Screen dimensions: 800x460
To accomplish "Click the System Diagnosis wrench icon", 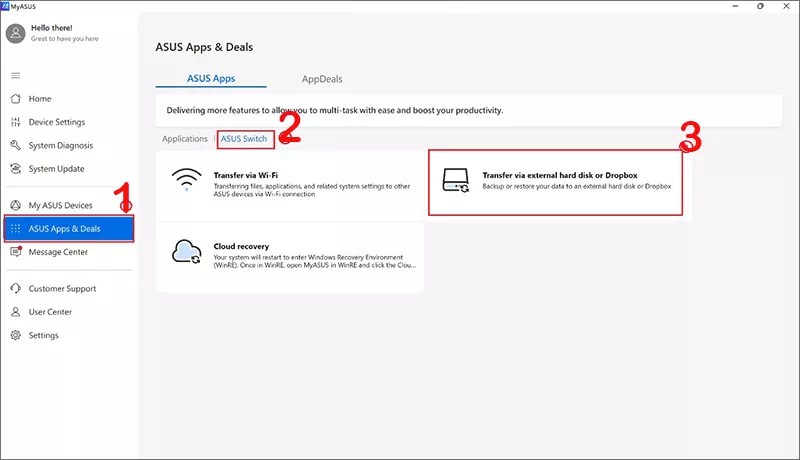I will pyautogui.click(x=16, y=145).
